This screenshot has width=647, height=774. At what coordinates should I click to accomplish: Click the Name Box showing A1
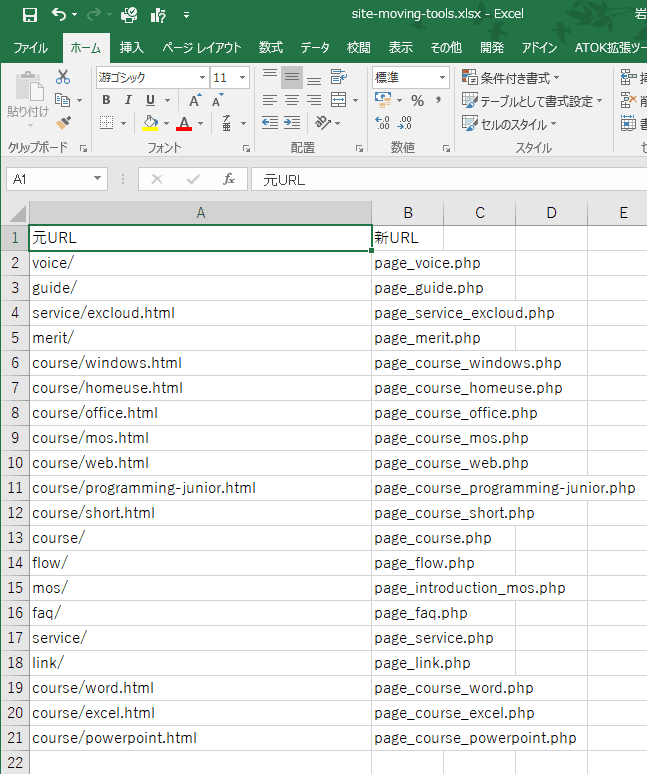pyautogui.click(x=49, y=179)
